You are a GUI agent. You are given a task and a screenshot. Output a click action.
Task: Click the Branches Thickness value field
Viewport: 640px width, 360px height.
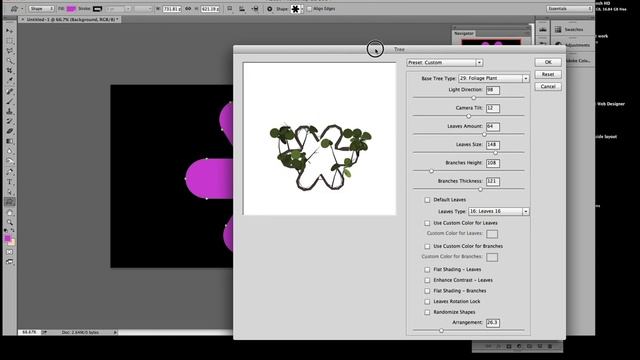[x=493, y=181]
